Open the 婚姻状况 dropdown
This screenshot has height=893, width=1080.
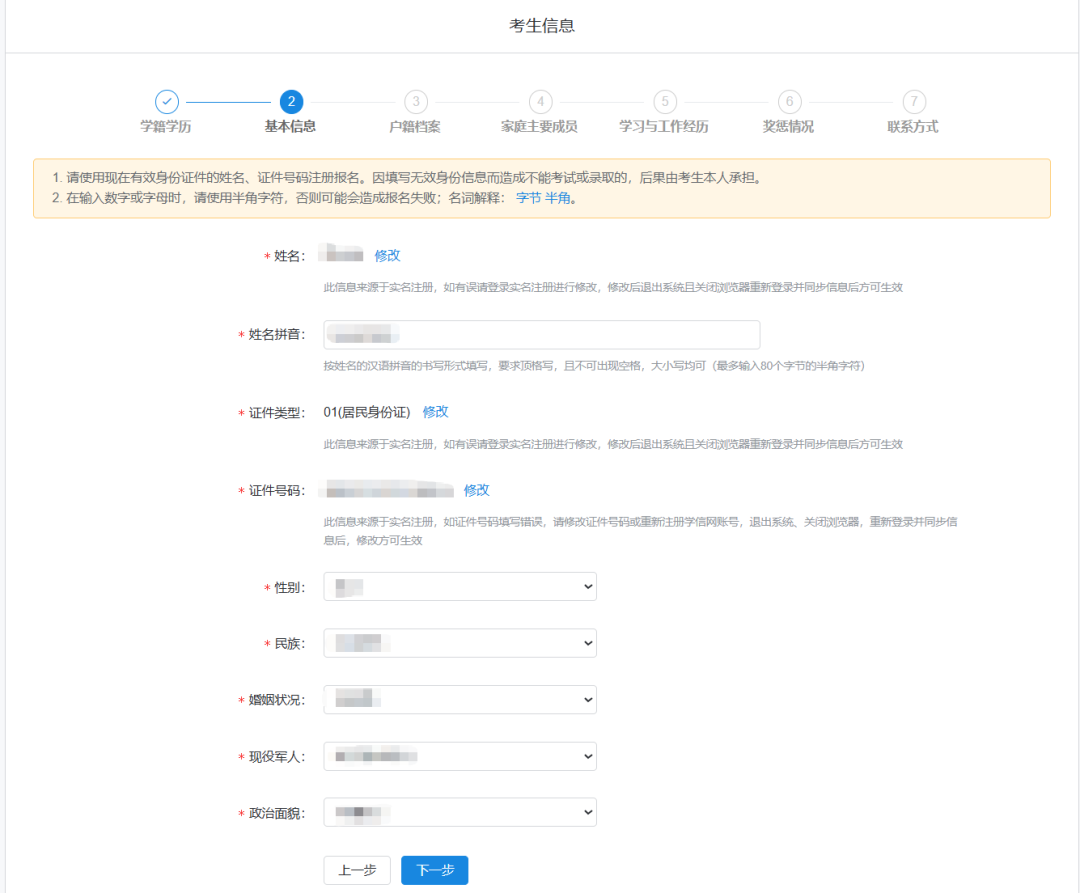460,700
